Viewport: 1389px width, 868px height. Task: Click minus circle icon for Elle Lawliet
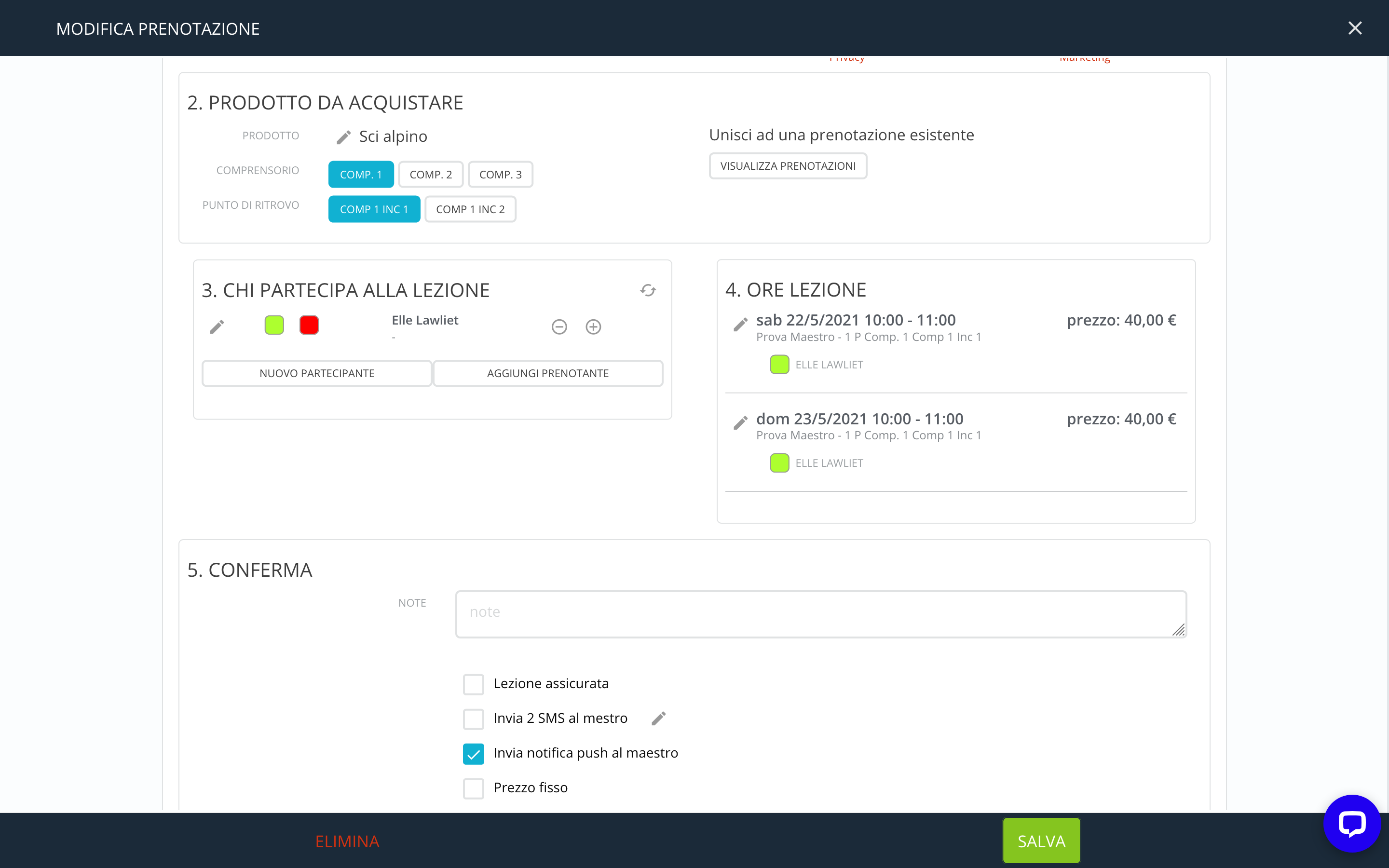point(559,326)
